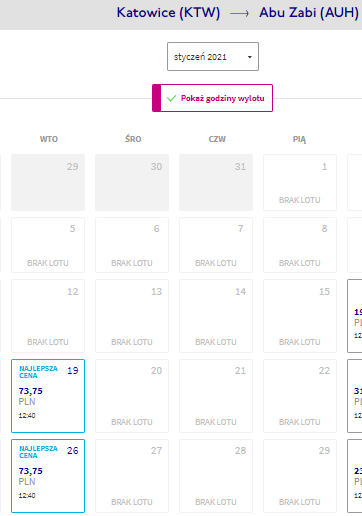Click the Abu Zabi (AUH) destination heading
Viewport: 362px width, 516px height.
point(309,13)
